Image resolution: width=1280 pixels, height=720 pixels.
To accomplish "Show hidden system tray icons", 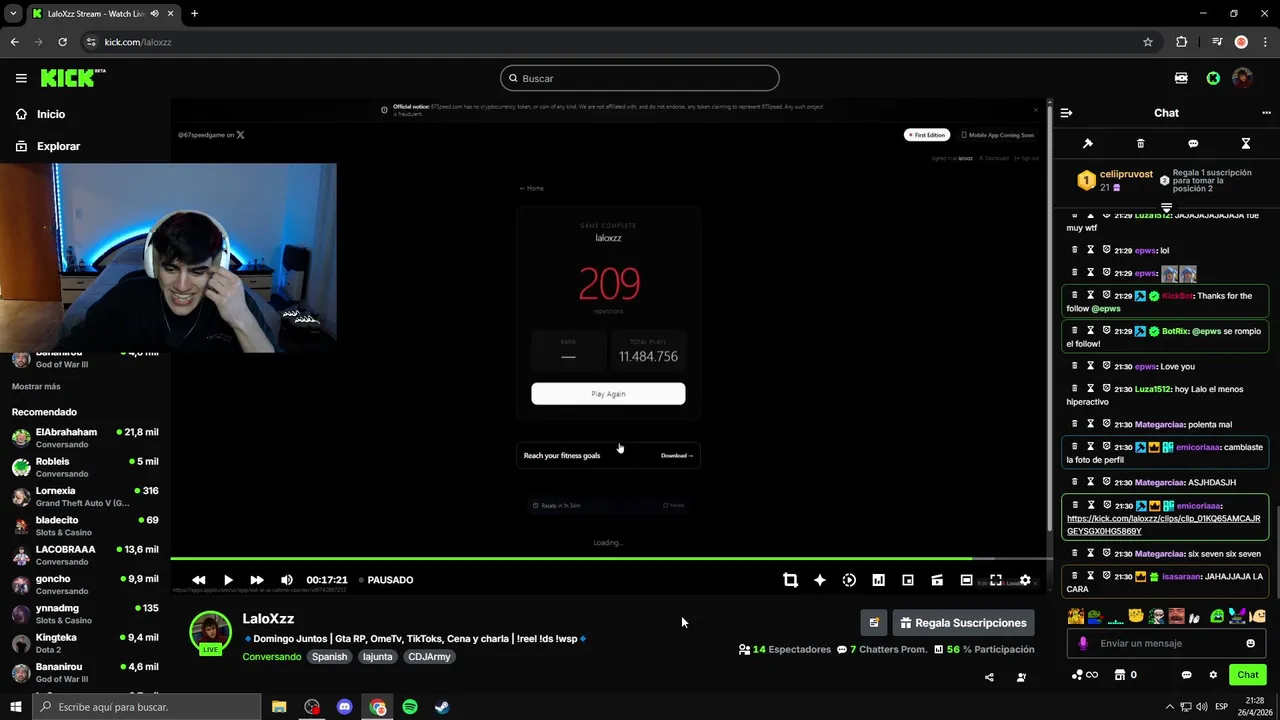I will [x=1170, y=707].
